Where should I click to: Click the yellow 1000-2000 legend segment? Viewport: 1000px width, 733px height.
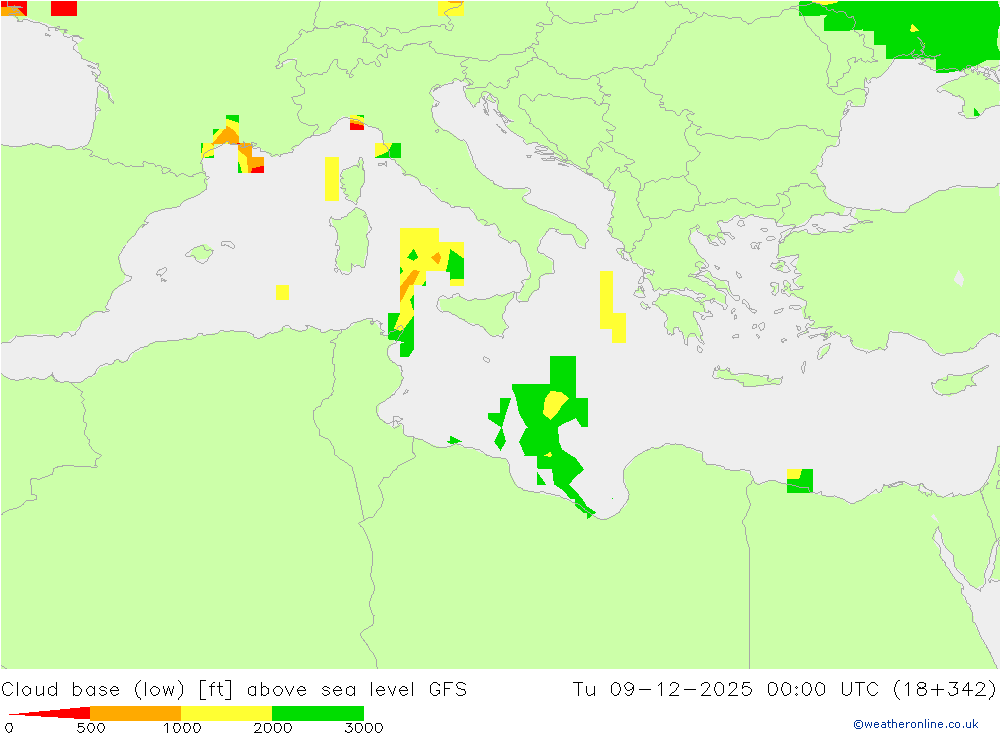(x=226, y=713)
